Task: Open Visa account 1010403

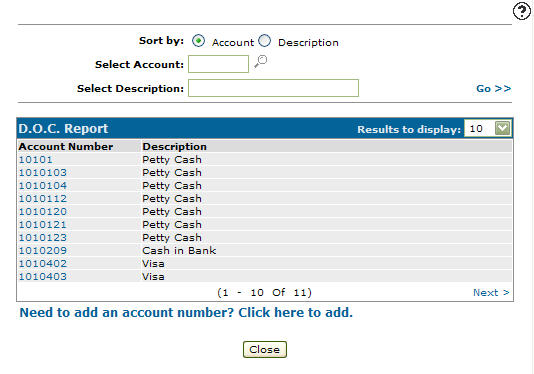Action: tap(43, 277)
